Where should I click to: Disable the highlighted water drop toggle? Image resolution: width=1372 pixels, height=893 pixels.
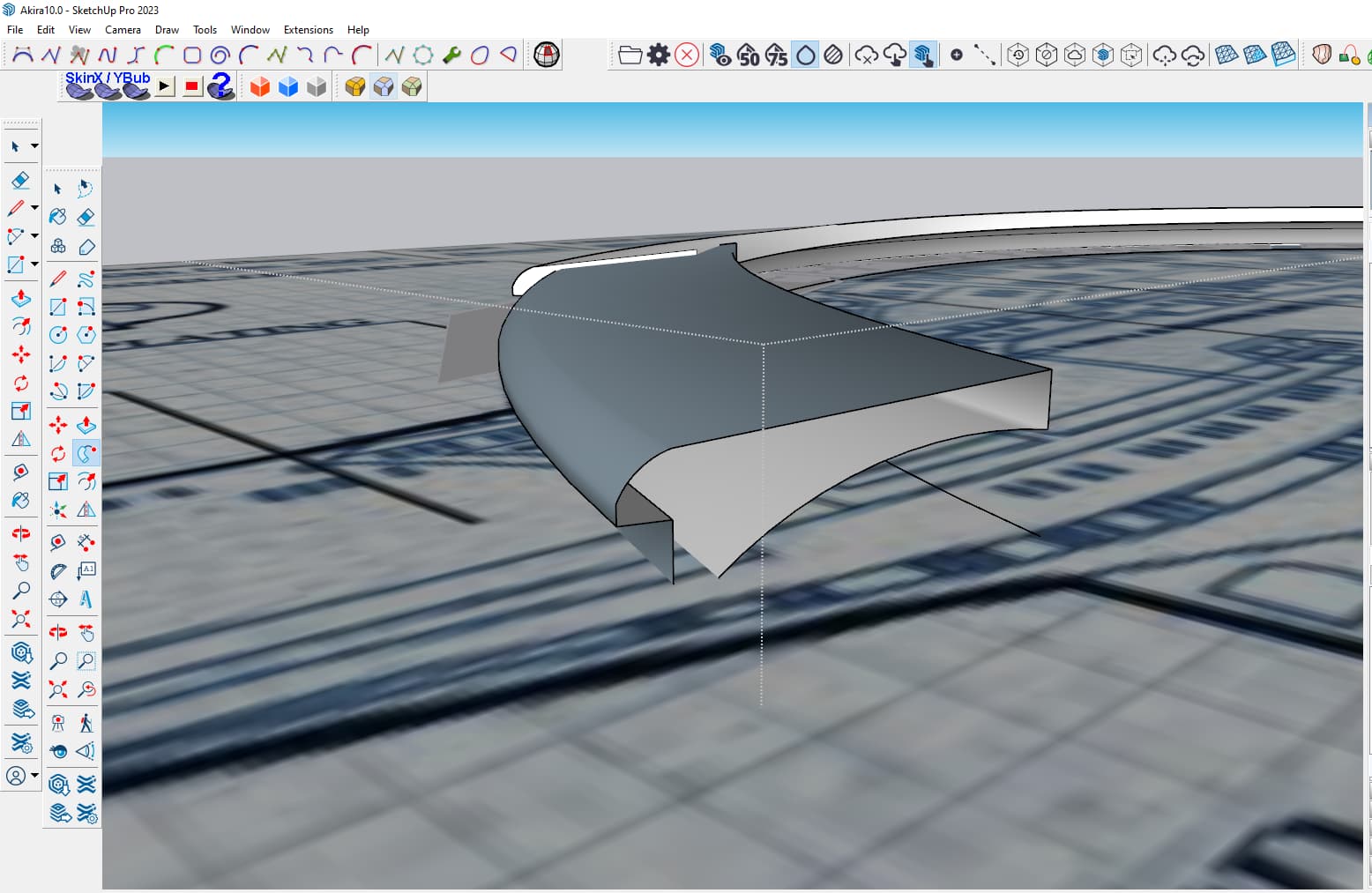tap(805, 55)
